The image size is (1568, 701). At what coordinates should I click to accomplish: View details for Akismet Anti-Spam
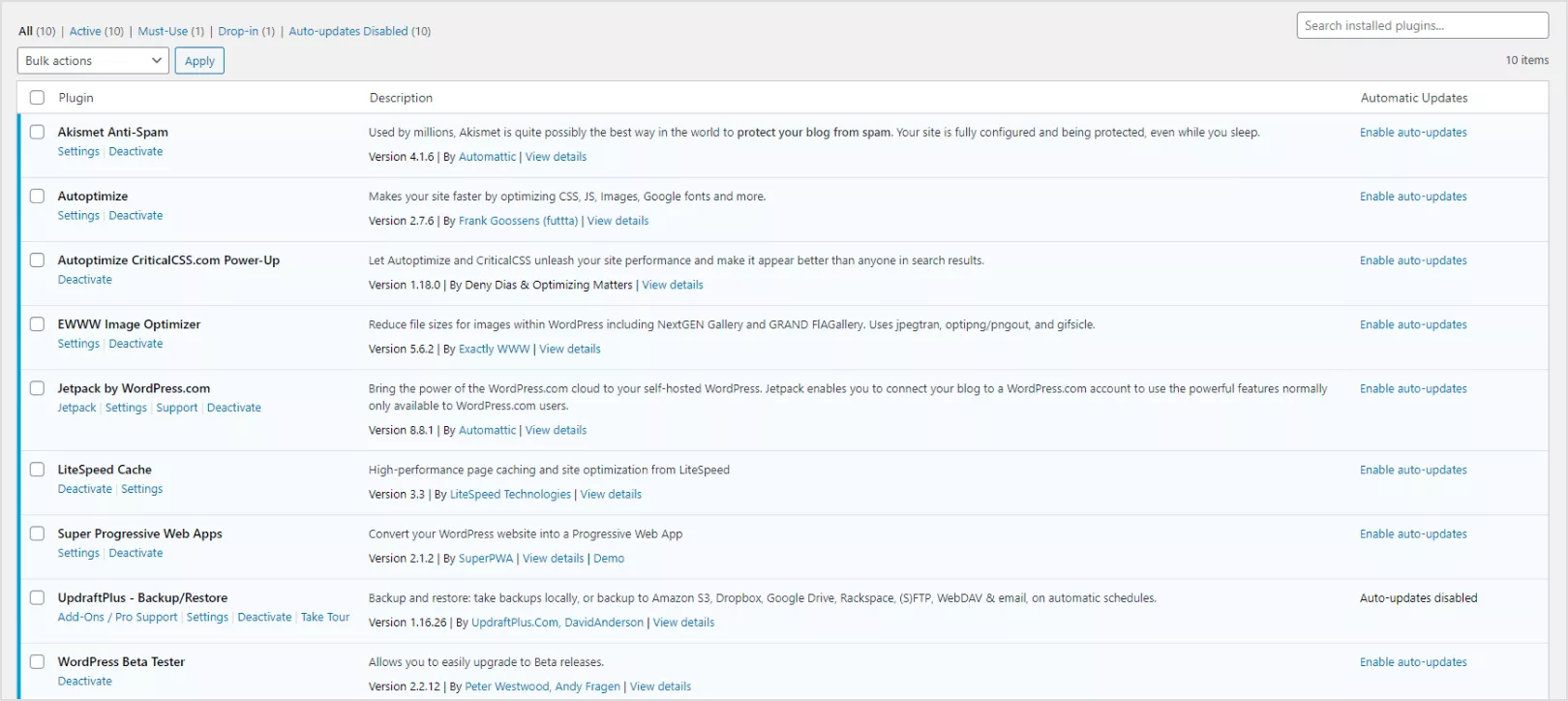tap(556, 157)
